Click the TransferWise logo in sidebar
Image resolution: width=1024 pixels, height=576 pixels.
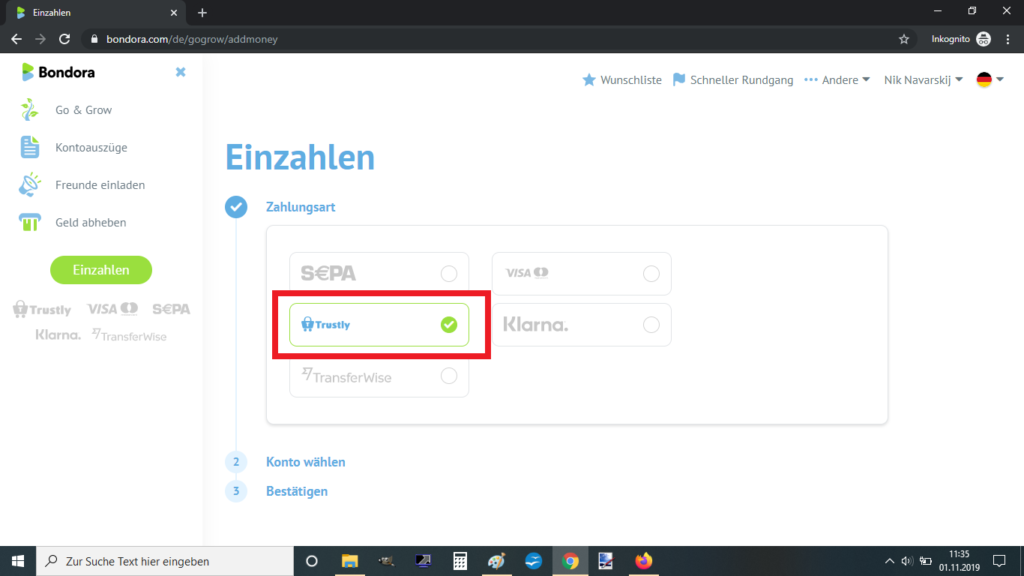click(x=129, y=336)
